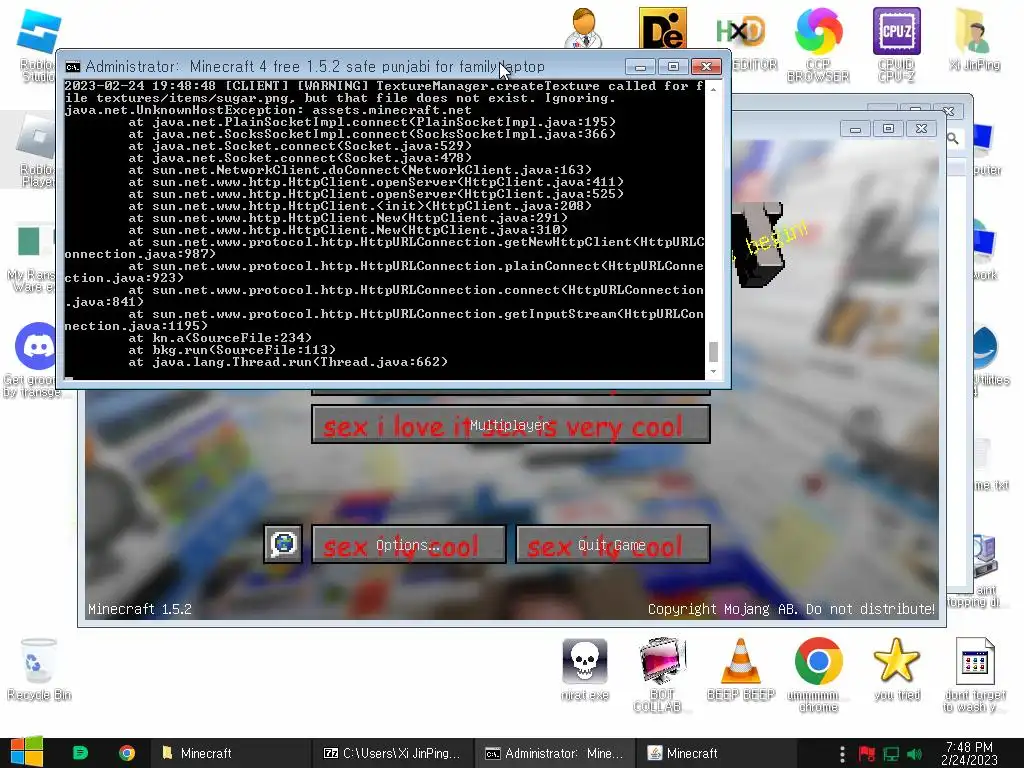This screenshot has width=1024, height=768.
Task: Click the 'Minecraft 1.5.2' version text
Action: 140,609
